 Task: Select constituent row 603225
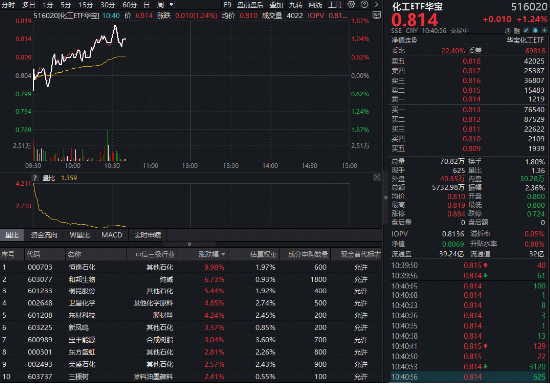[x=191, y=328]
